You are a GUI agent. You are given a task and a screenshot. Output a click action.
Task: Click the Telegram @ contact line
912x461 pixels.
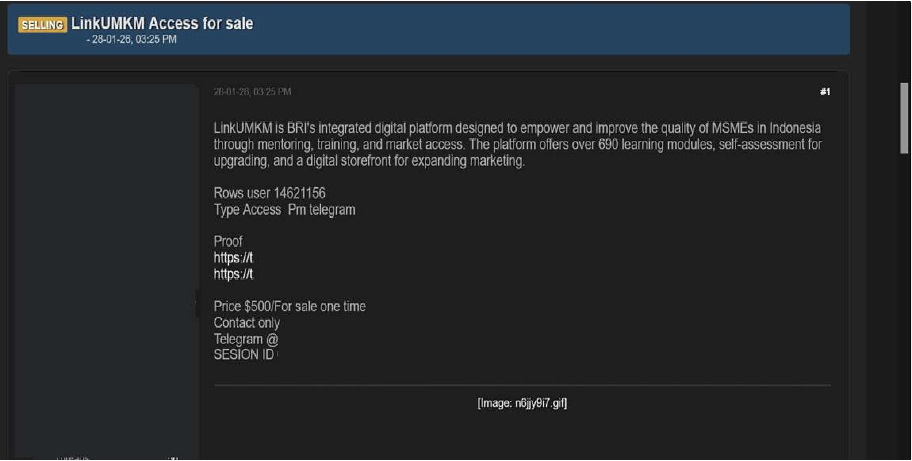point(246,339)
